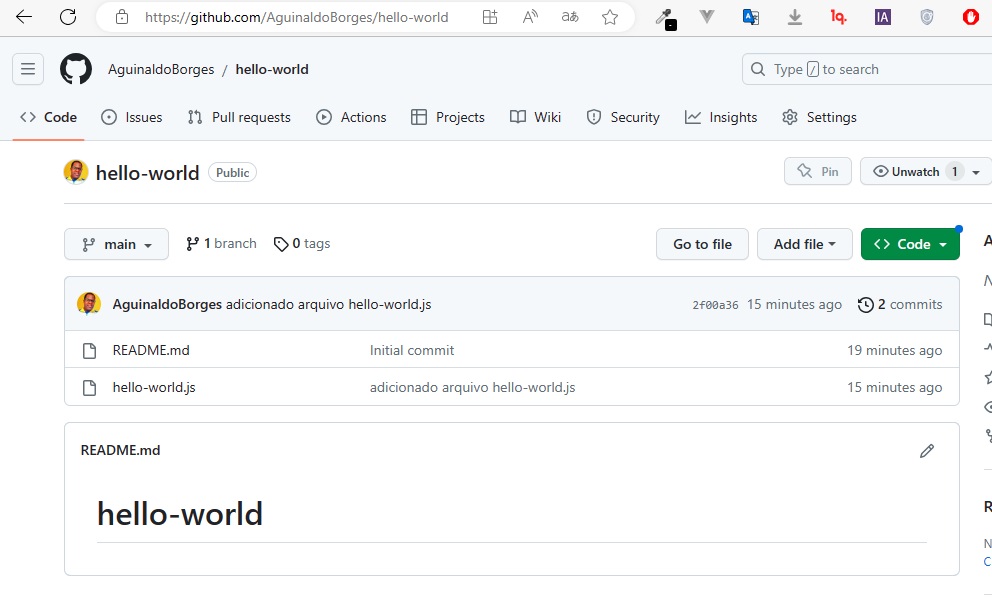Open the red 'lq' extension icon
This screenshot has width=992, height=602.
pyautogui.click(x=838, y=17)
